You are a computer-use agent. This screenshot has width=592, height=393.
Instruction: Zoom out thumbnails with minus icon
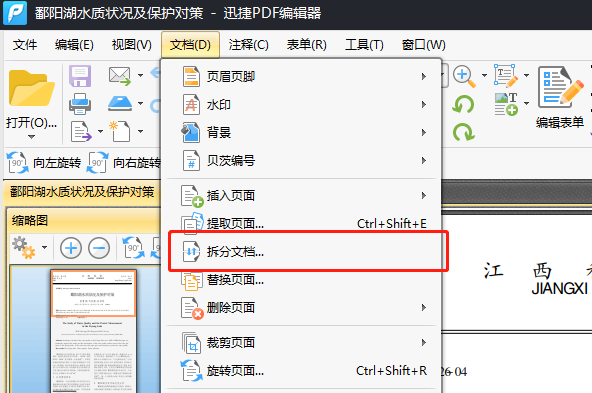99,248
